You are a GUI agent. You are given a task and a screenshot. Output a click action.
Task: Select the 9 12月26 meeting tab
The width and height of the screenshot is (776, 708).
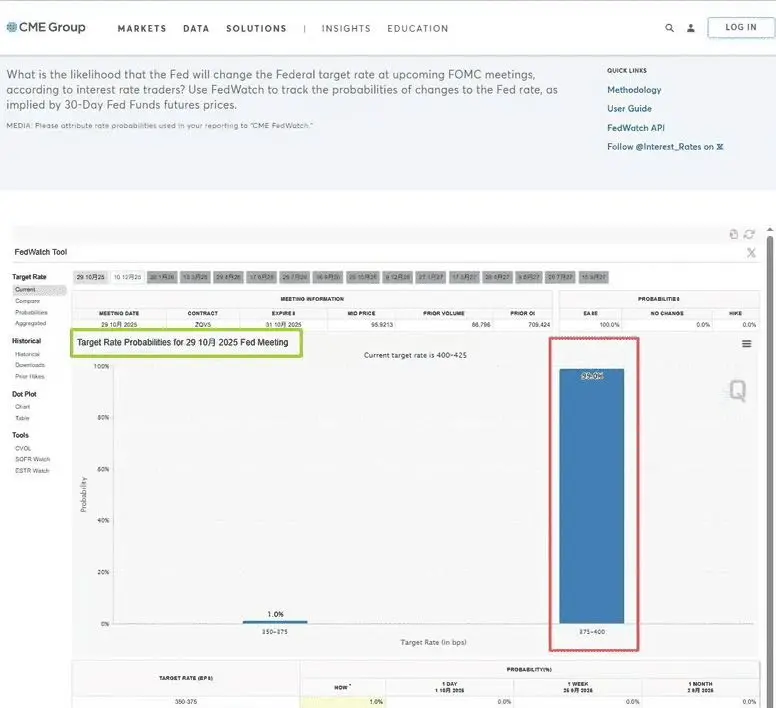(x=397, y=277)
